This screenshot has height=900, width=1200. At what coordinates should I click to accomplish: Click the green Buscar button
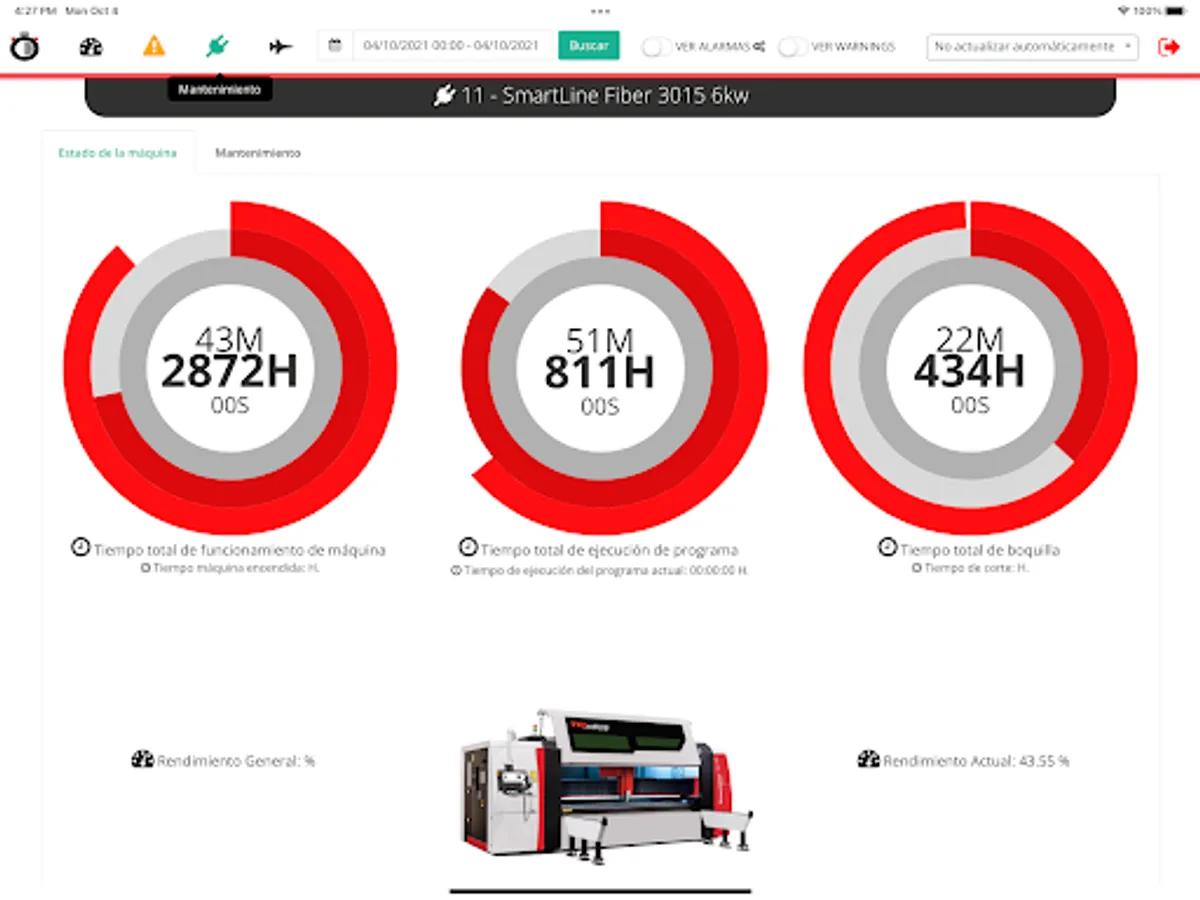[589, 46]
